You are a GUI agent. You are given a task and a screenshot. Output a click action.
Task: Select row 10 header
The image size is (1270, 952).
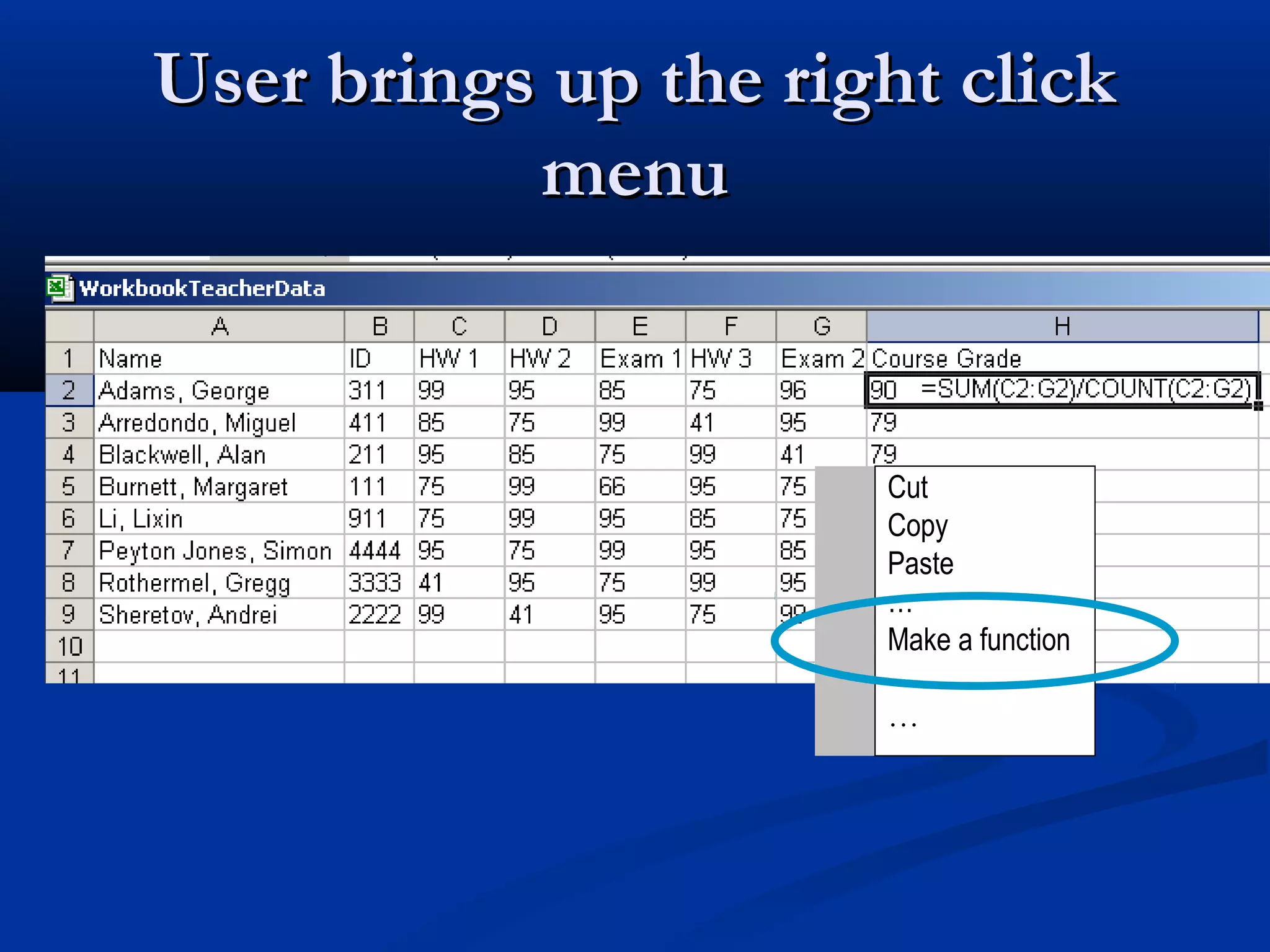point(69,646)
